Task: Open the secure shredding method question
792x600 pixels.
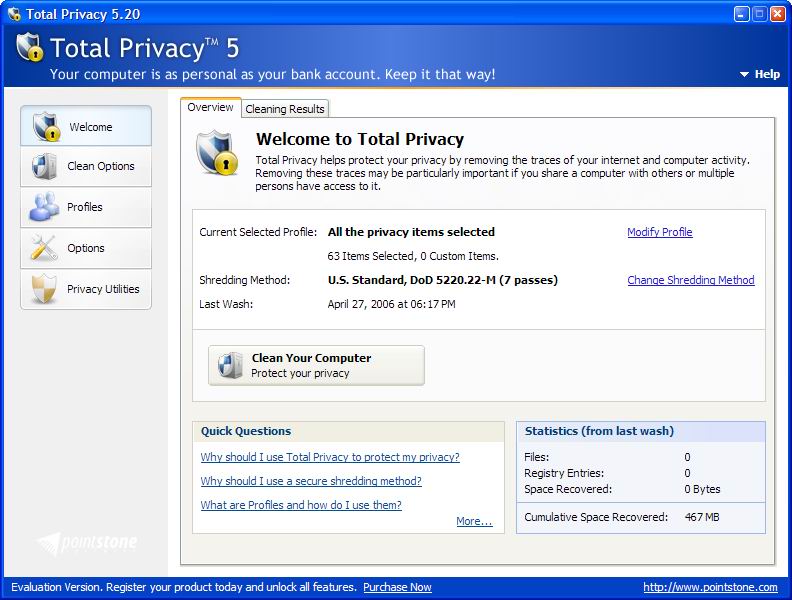Action: point(311,481)
